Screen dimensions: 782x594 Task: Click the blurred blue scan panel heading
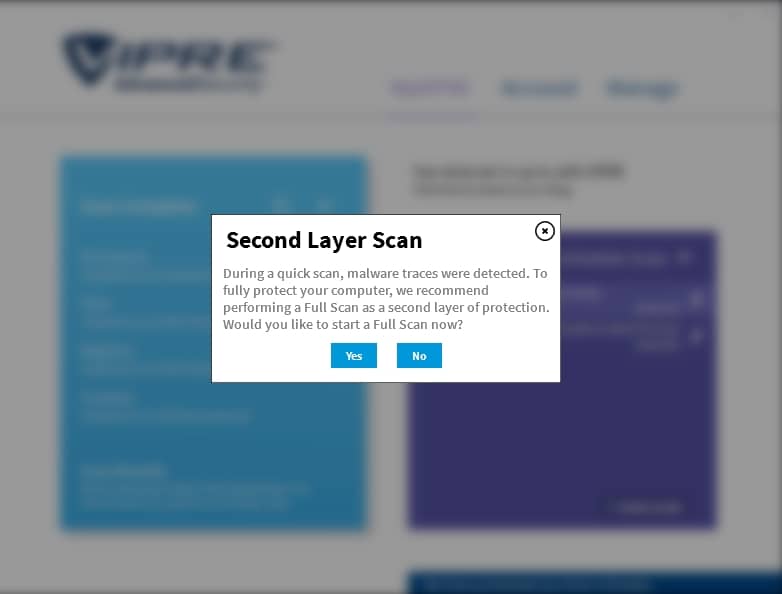(x=138, y=206)
